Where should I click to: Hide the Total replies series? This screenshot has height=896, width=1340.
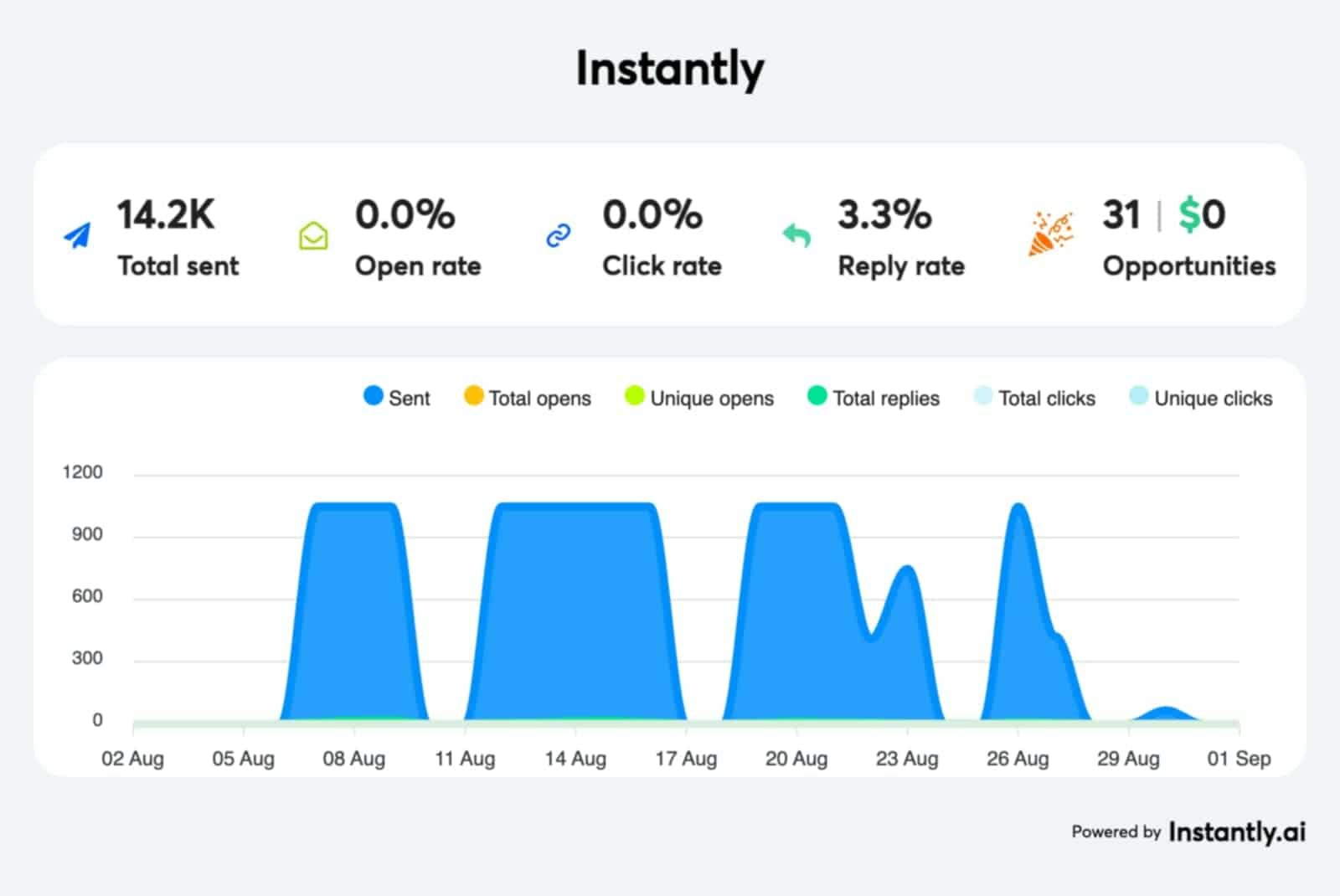(874, 398)
